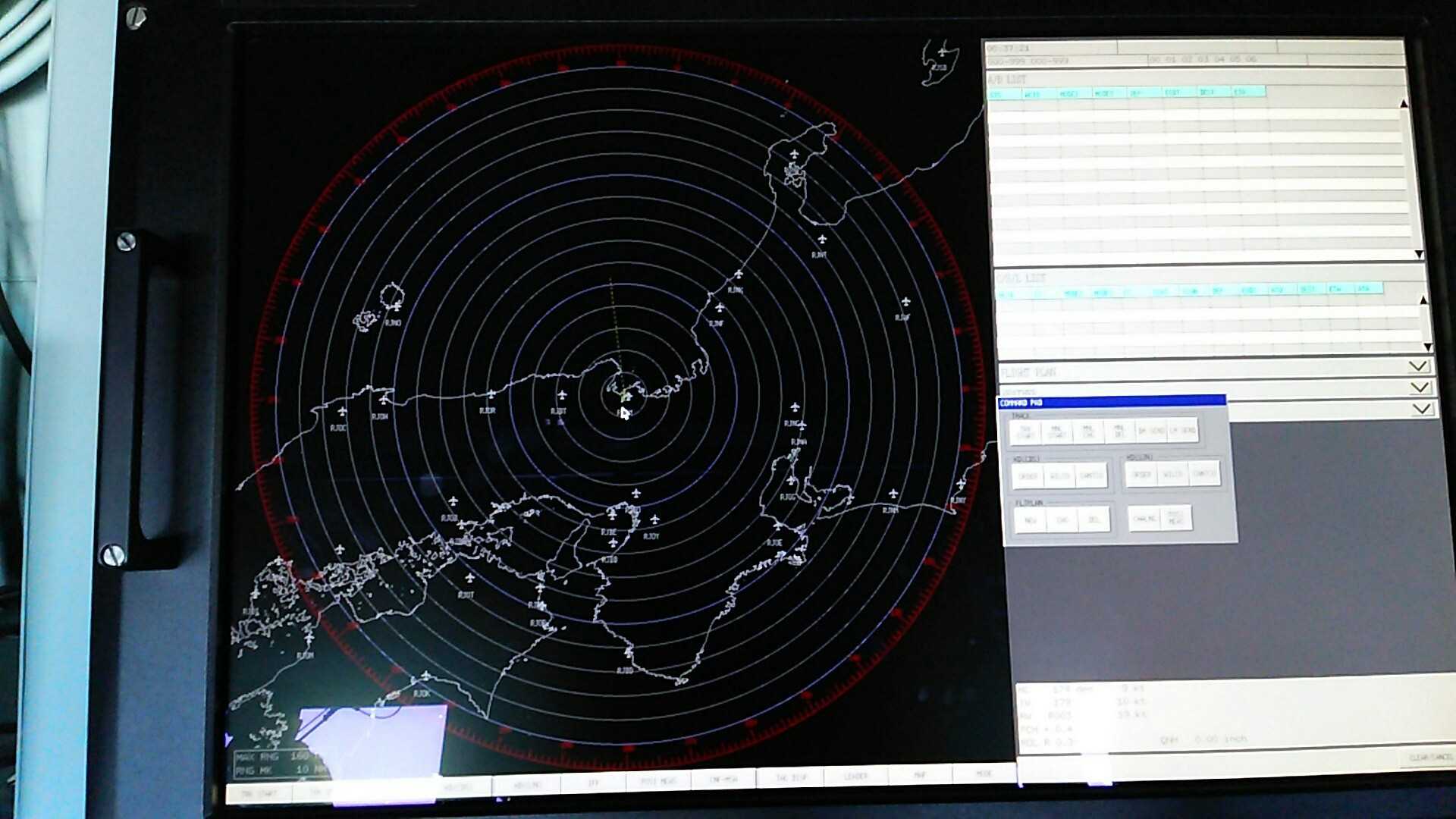Click the RJOR airport symbol
Image resolution: width=1456 pixels, height=819 pixels.
coord(491,394)
